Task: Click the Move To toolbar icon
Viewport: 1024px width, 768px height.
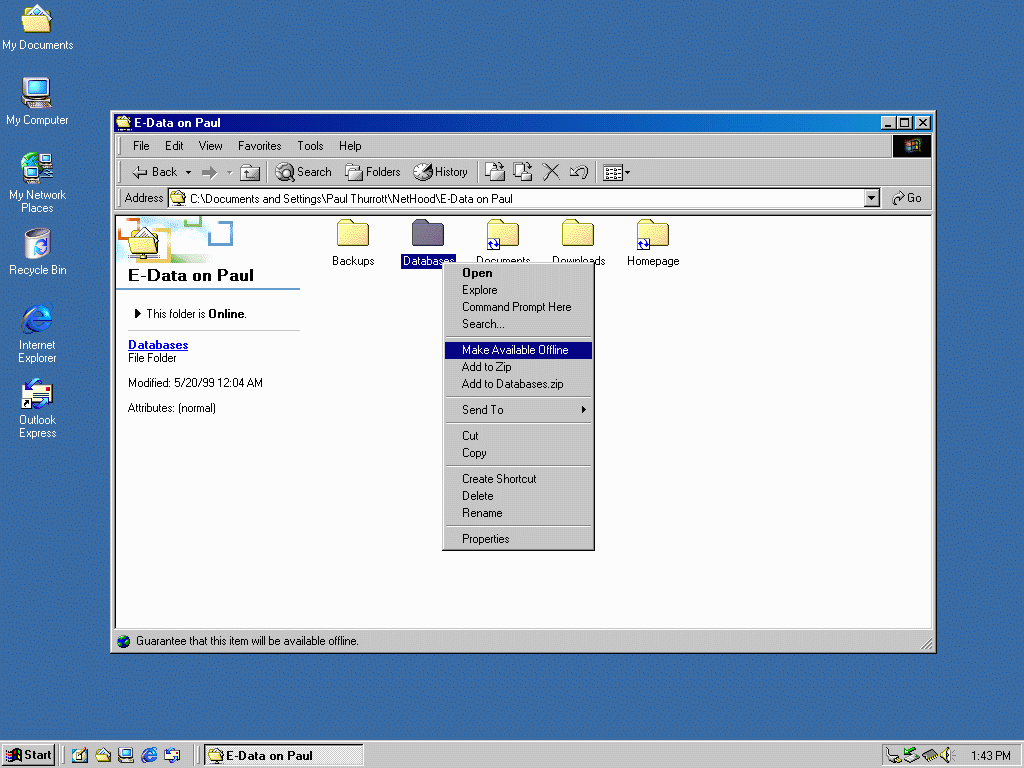Action: point(495,172)
